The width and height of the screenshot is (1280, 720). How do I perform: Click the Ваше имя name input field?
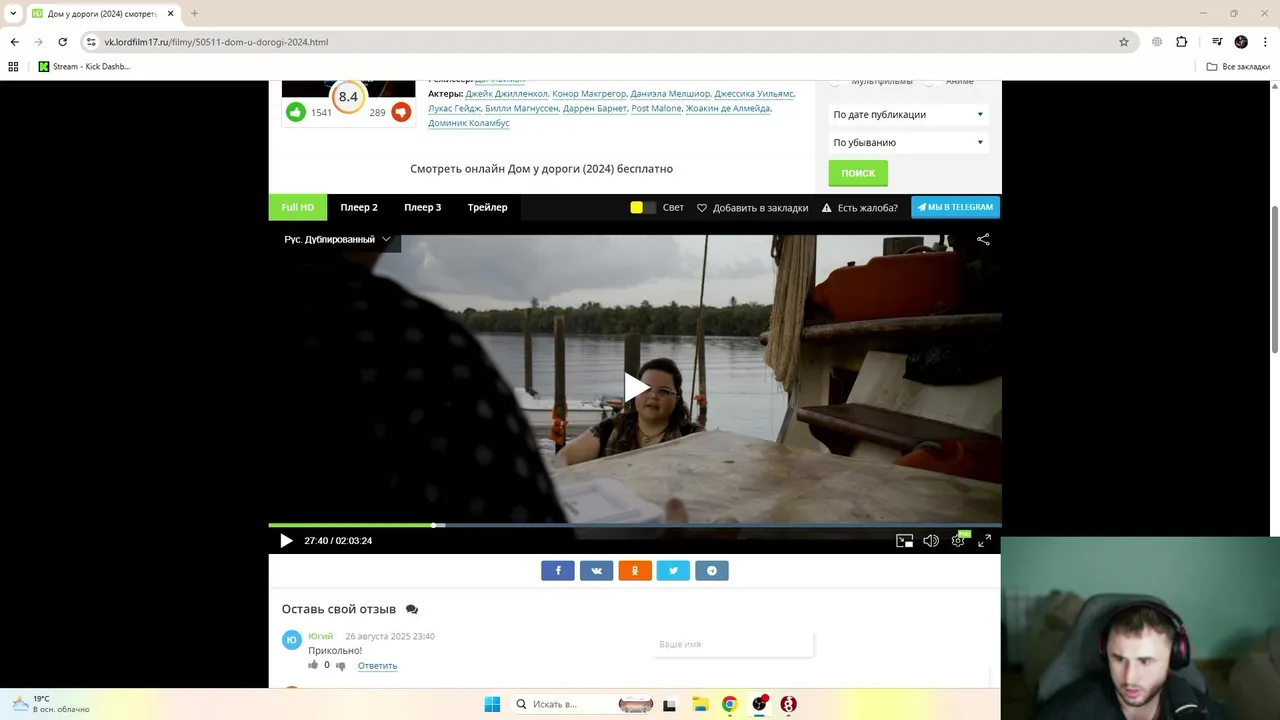pos(732,645)
